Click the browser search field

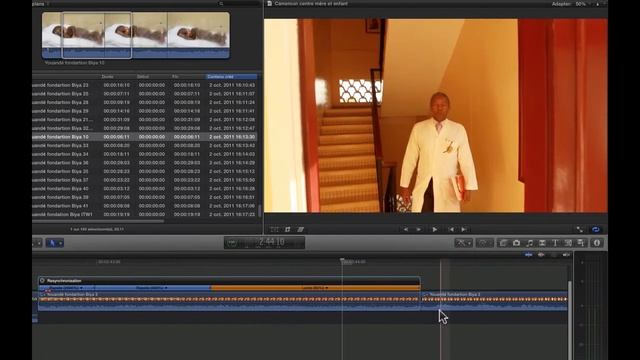[239, 4]
